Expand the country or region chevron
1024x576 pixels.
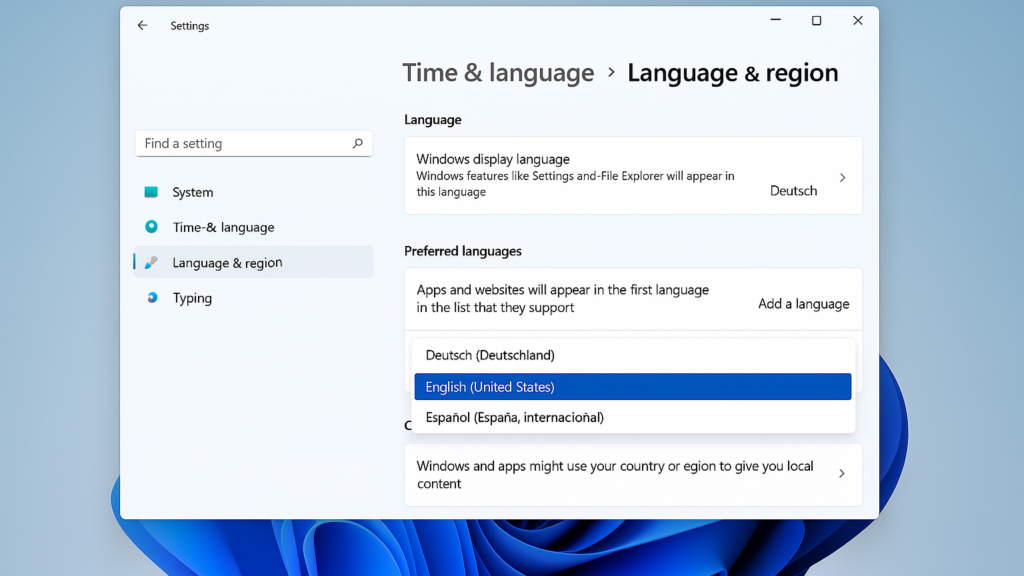tap(842, 473)
